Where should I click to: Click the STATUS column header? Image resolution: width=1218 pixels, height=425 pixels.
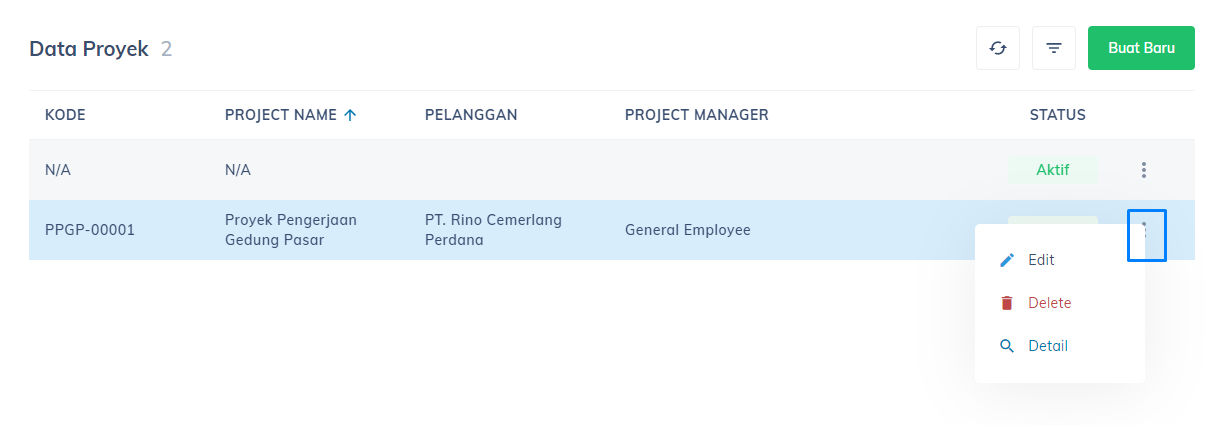click(1058, 115)
